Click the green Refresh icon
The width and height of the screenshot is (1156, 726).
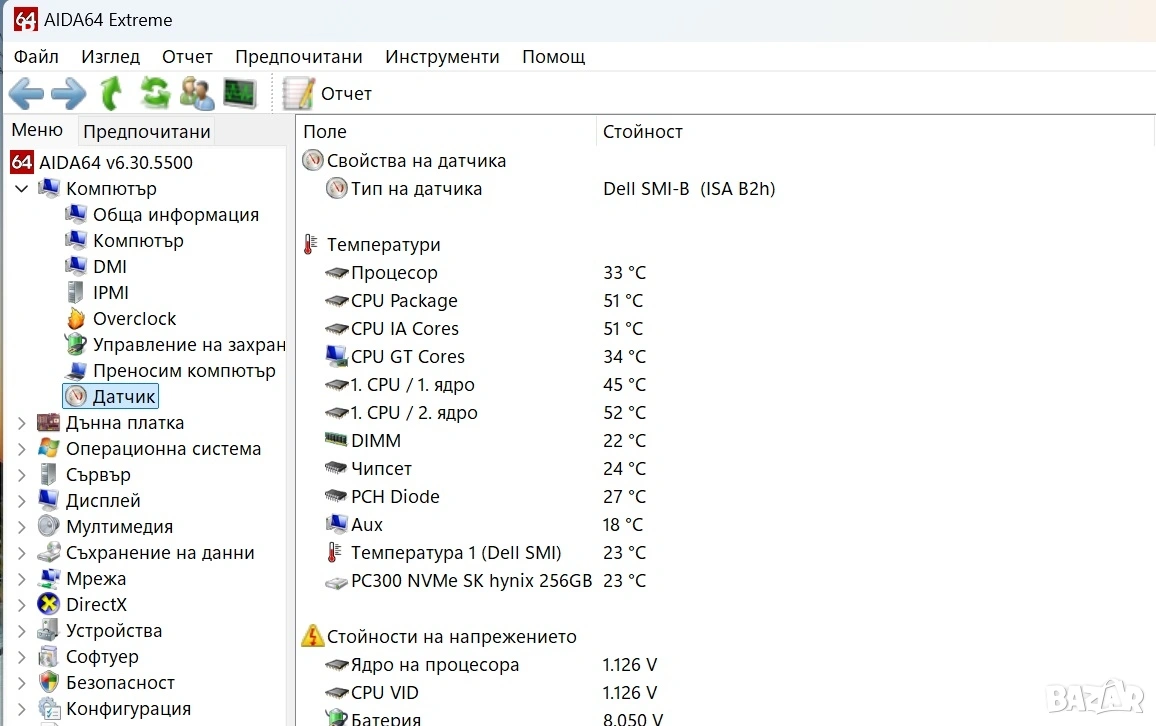(x=154, y=94)
